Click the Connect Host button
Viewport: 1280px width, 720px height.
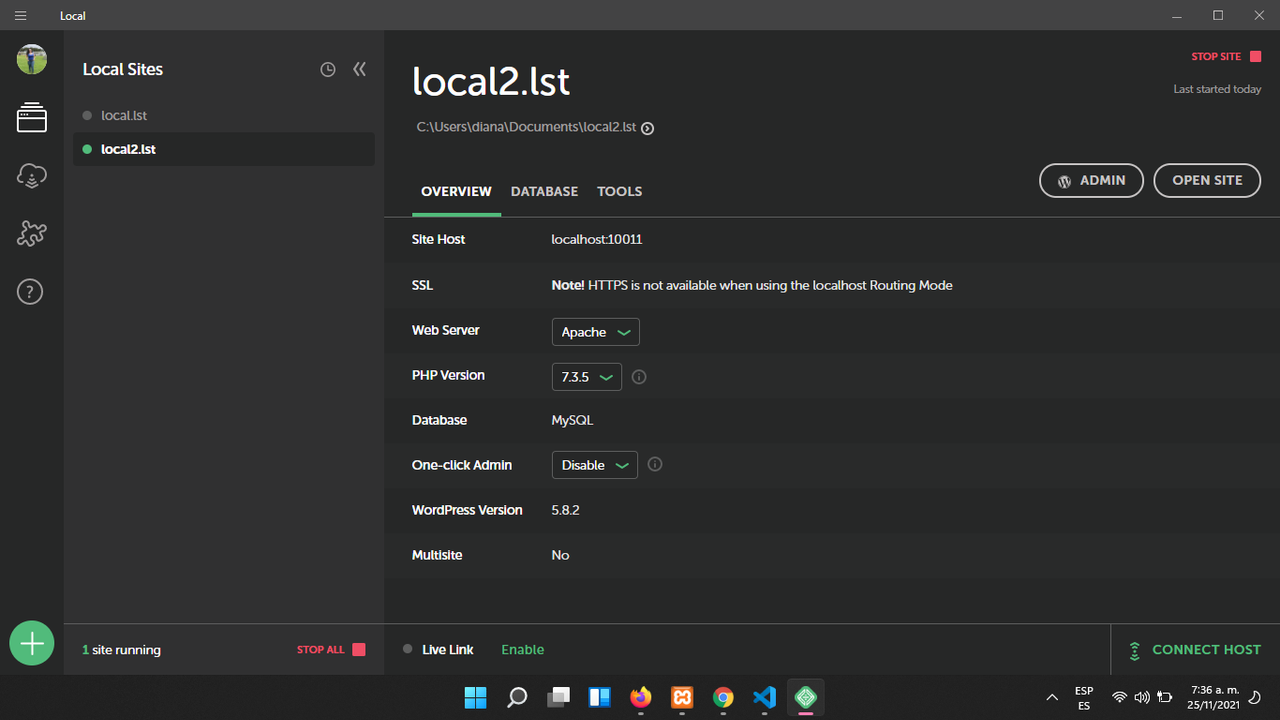(1195, 650)
